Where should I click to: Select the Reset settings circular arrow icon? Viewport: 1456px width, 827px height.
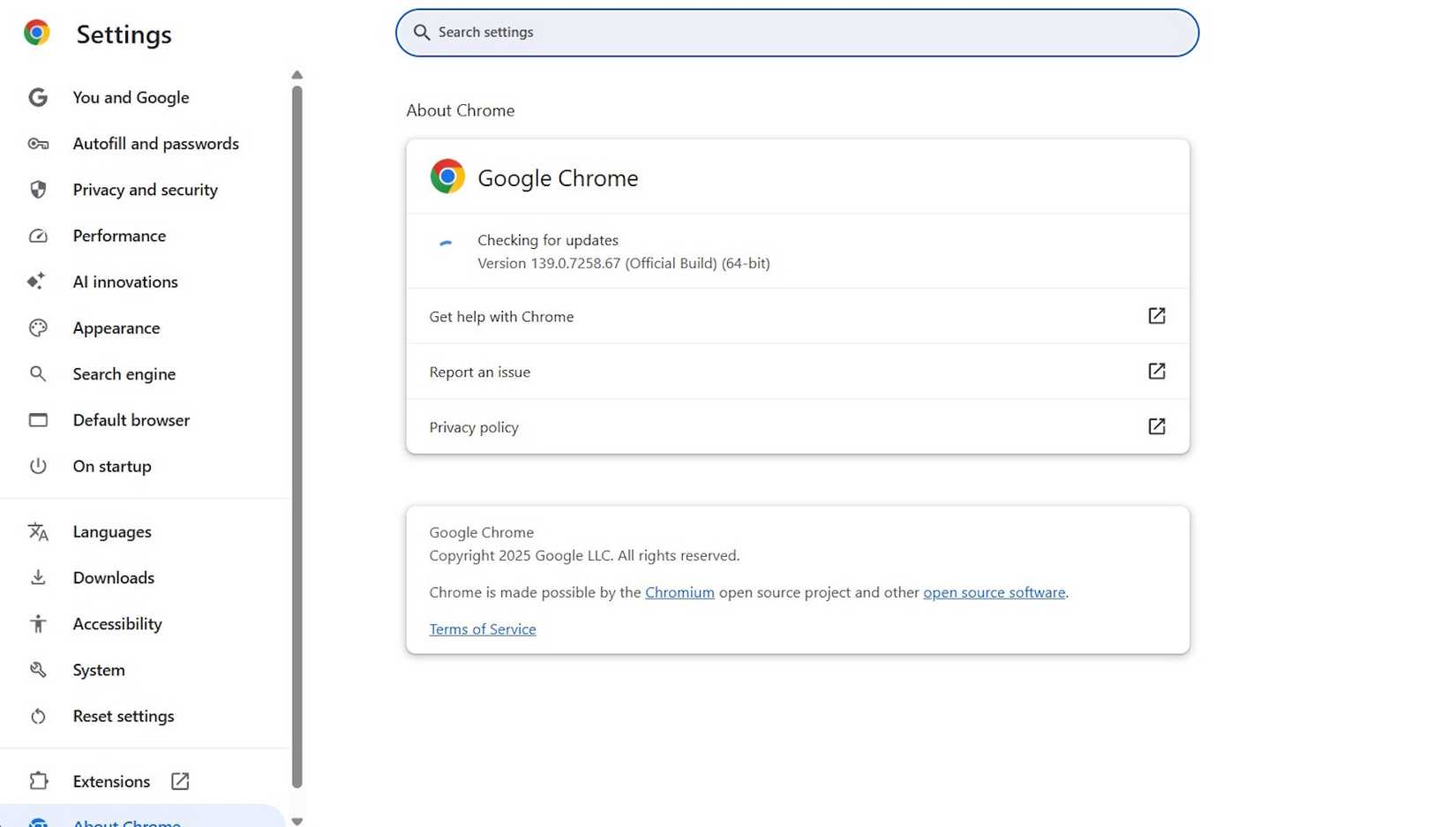[x=38, y=716]
